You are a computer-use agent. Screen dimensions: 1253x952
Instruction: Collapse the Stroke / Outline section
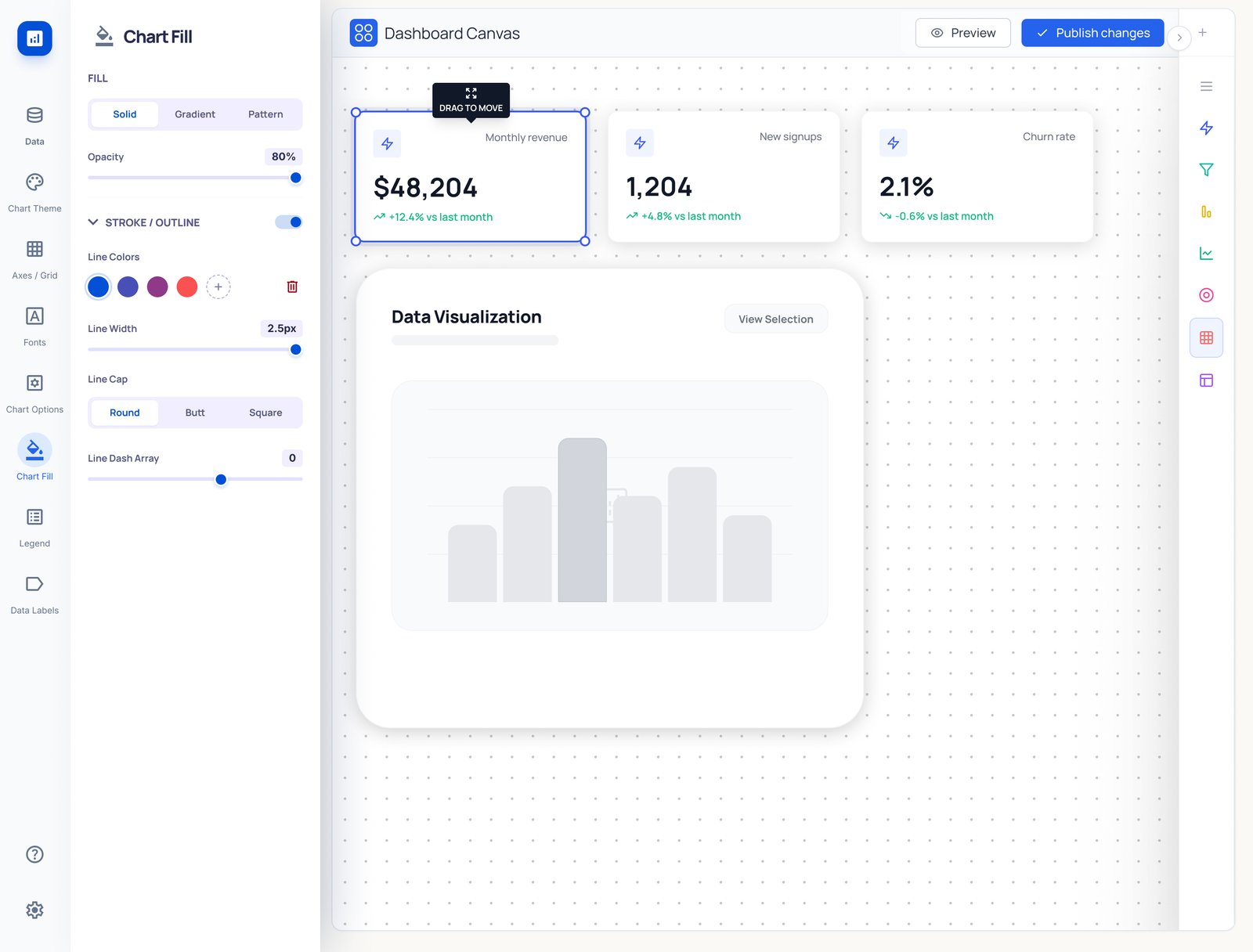pyautogui.click(x=93, y=222)
